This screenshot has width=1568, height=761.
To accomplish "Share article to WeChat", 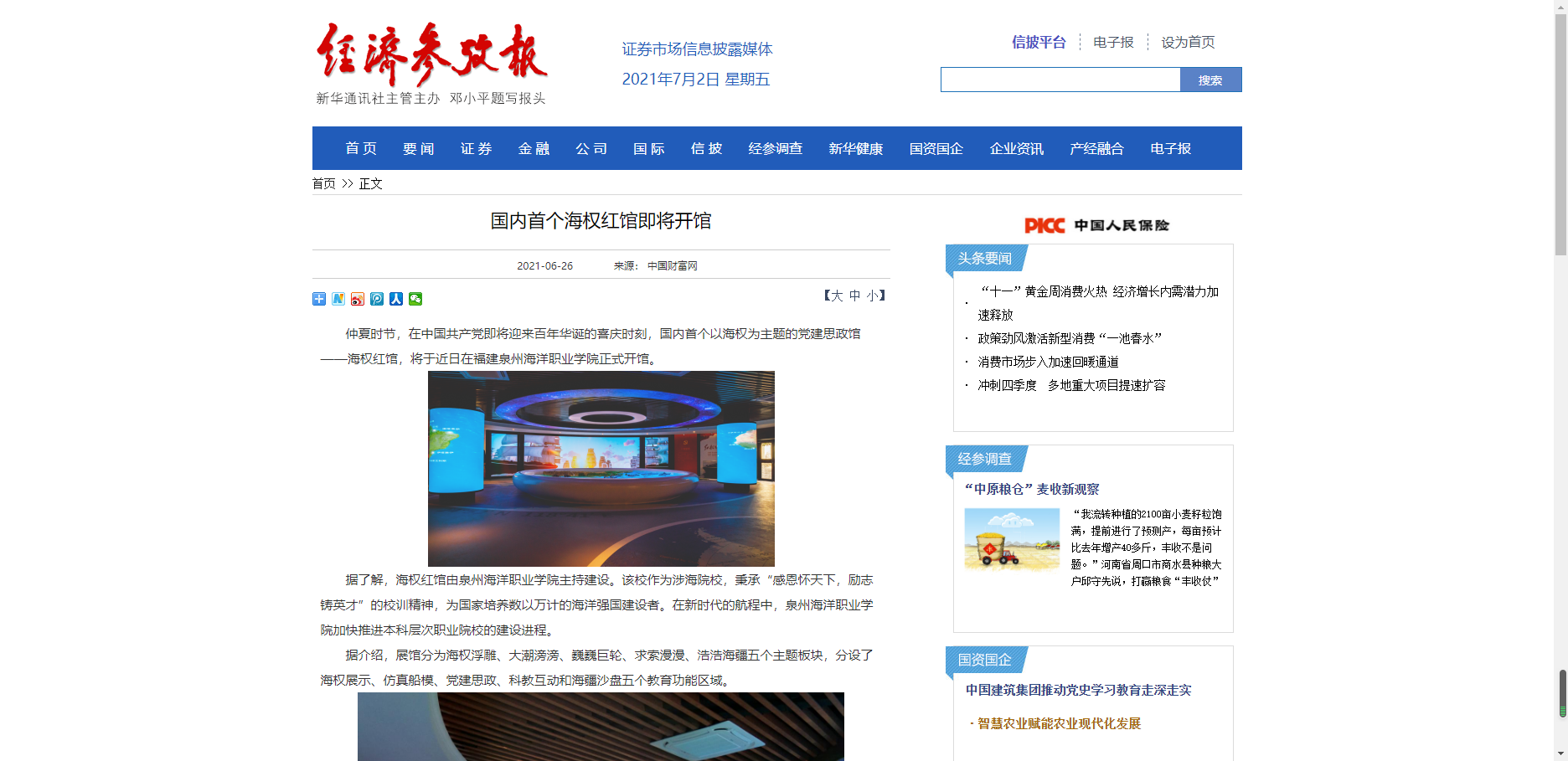I will pos(415,299).
